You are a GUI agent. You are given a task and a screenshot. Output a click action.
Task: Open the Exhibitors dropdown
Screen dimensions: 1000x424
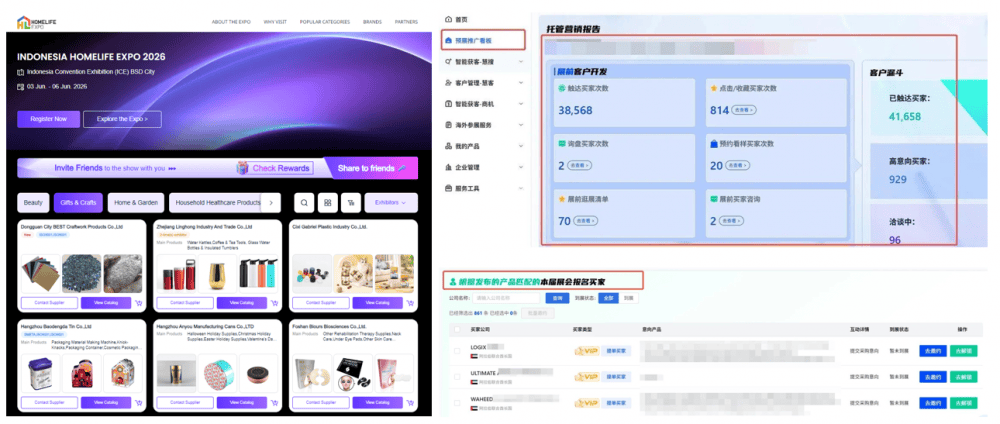[391, 203]
